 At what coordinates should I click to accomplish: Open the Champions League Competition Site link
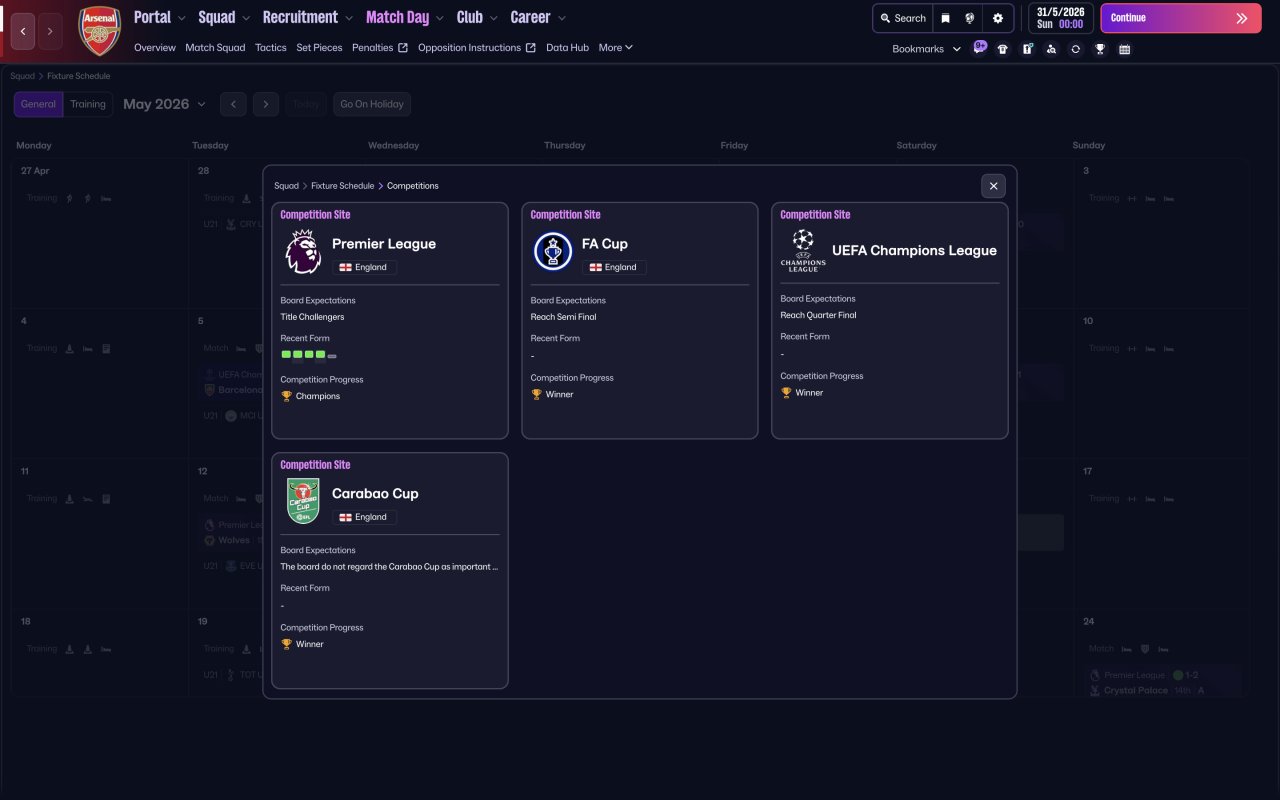pos(815,215)
